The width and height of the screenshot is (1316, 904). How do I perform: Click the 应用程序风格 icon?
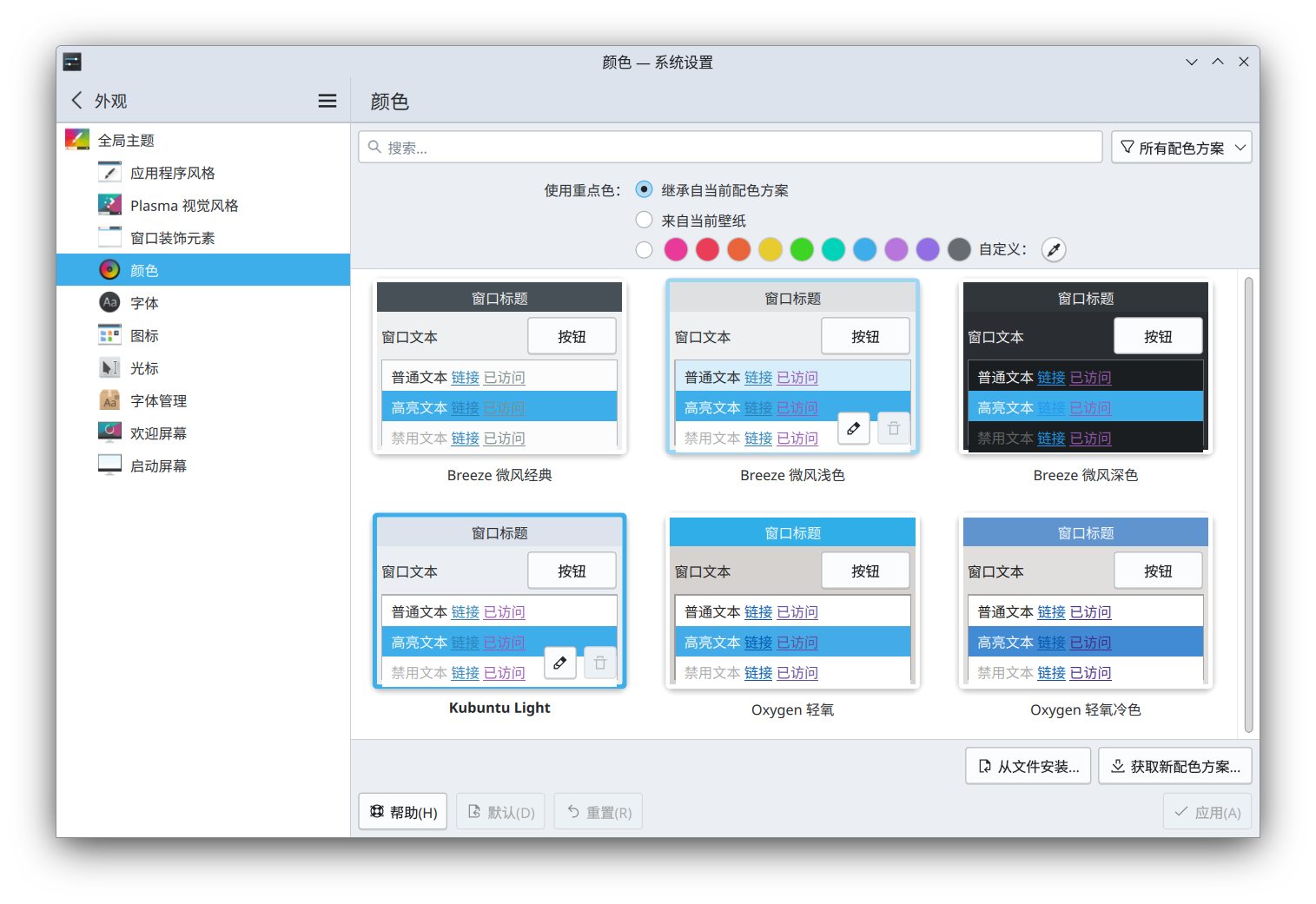pos(109,173)
